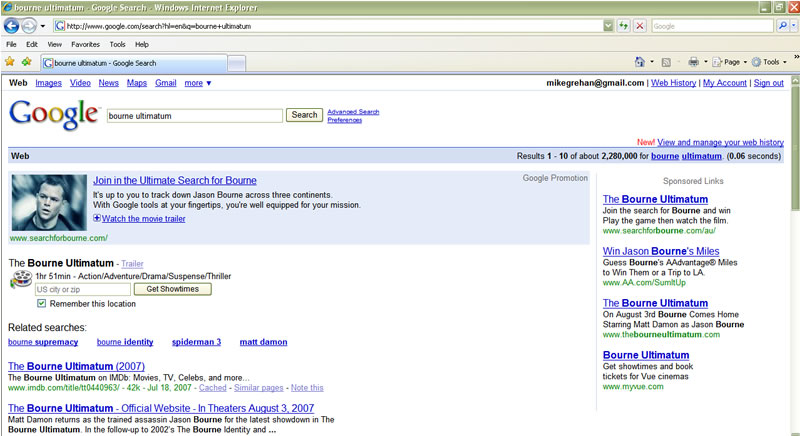Viewport: 800px width, 436px height.
Task: Click the scrollbar up arrow
Action: point(795,80)
